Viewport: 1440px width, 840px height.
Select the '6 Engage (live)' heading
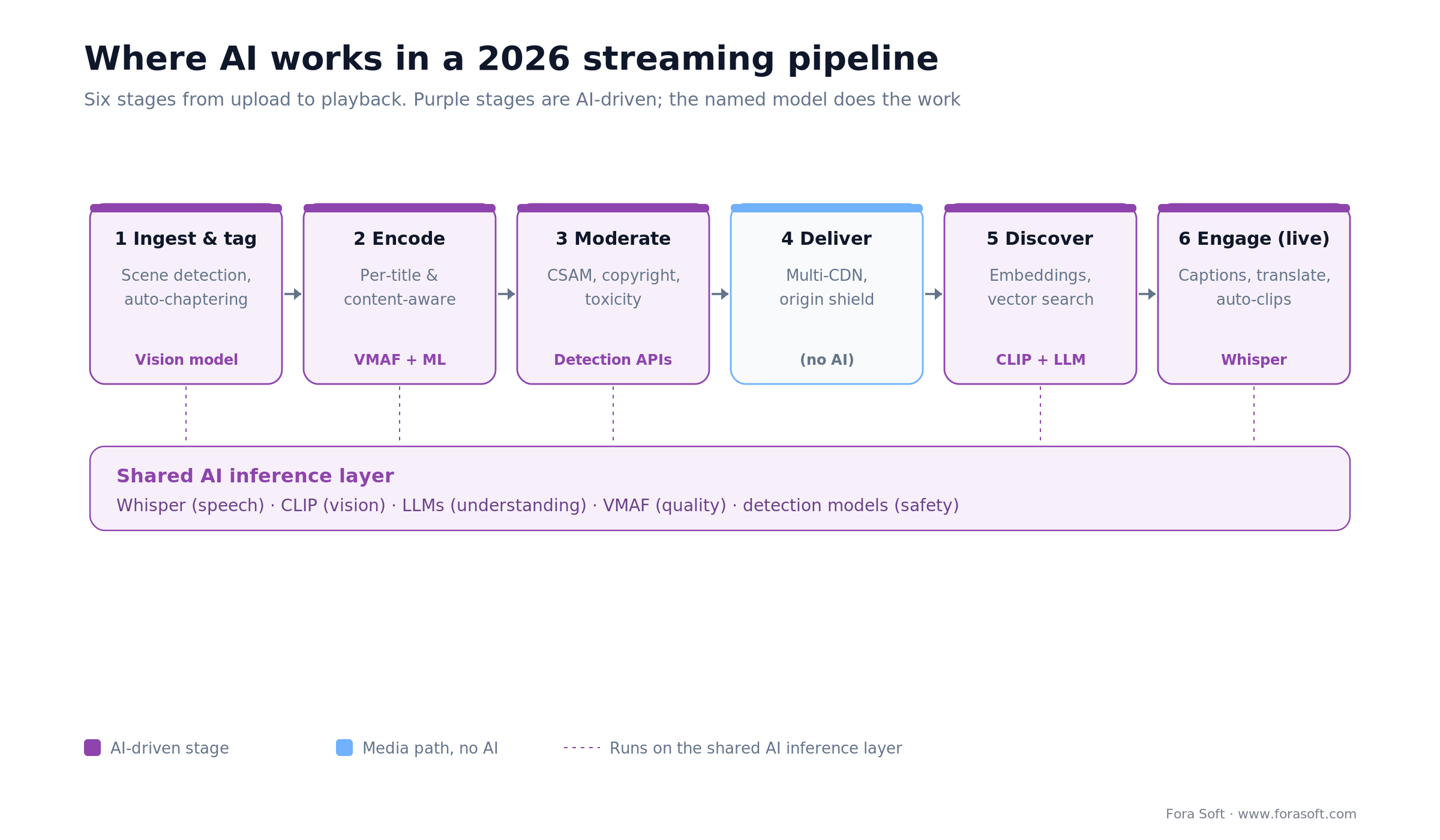point(1254,239)
